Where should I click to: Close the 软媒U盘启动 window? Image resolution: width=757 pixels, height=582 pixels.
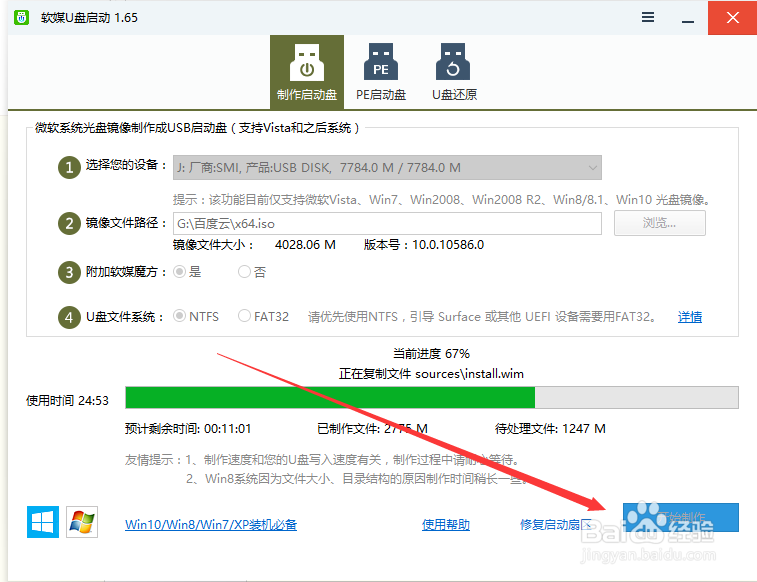click(x=732, y=17)
